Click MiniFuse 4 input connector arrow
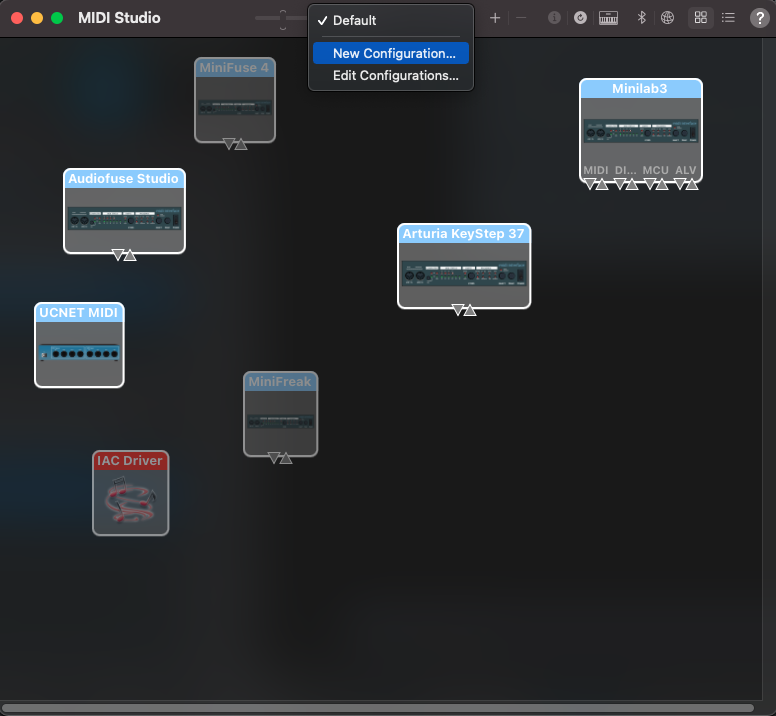 229,143
